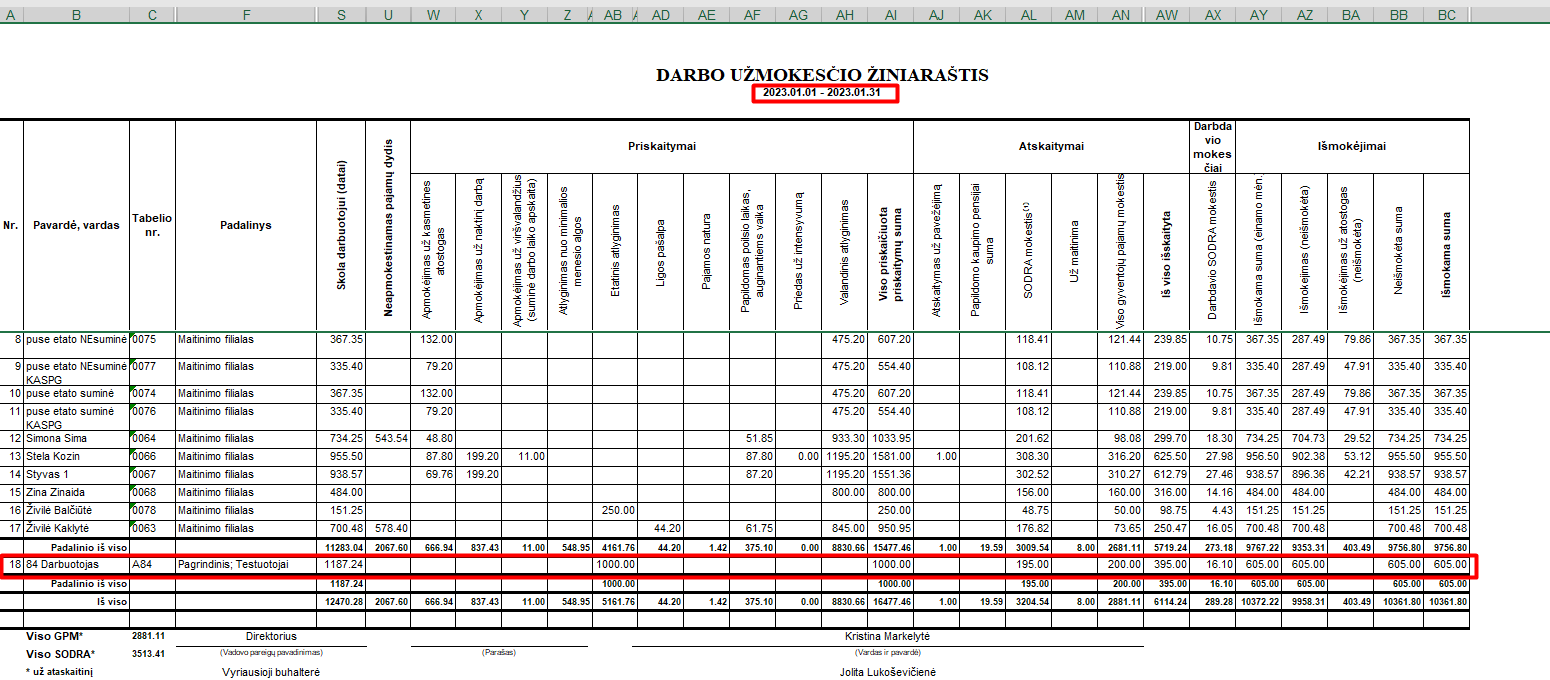The image size is (1550, 680).
Task: Click the subtotal '15477.46'
Action: coord(892,547)
